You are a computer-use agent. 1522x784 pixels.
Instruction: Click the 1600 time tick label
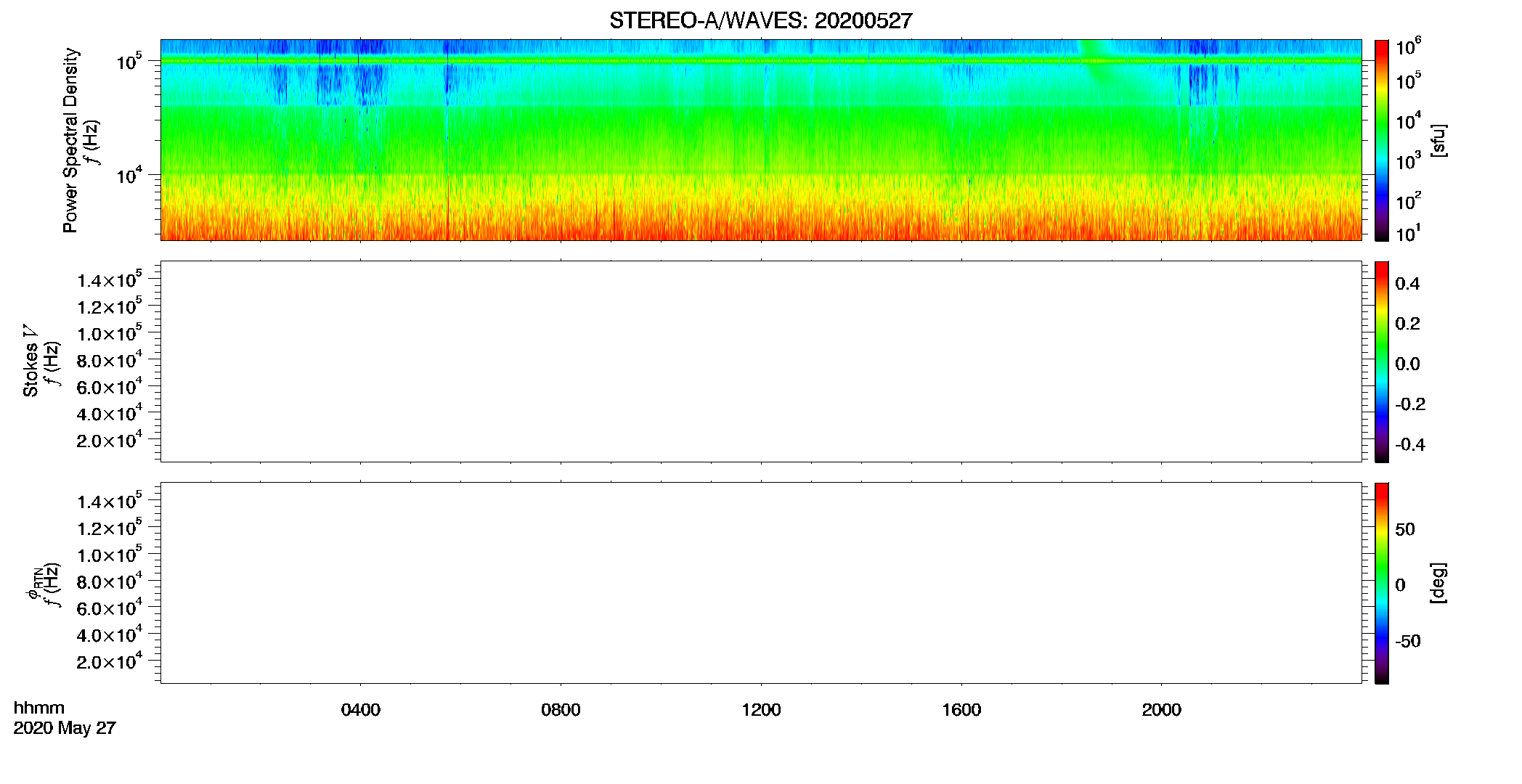point(961,710)
